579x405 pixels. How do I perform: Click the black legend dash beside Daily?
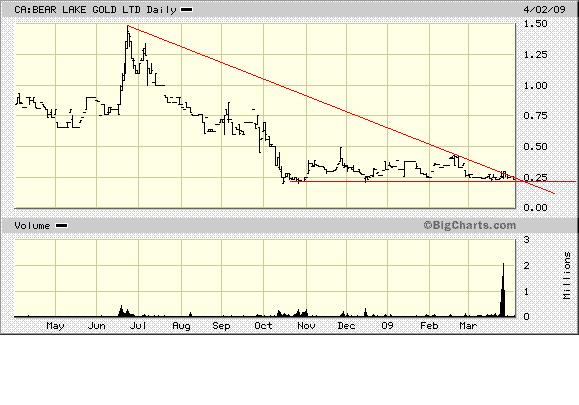tap(186, 10)
